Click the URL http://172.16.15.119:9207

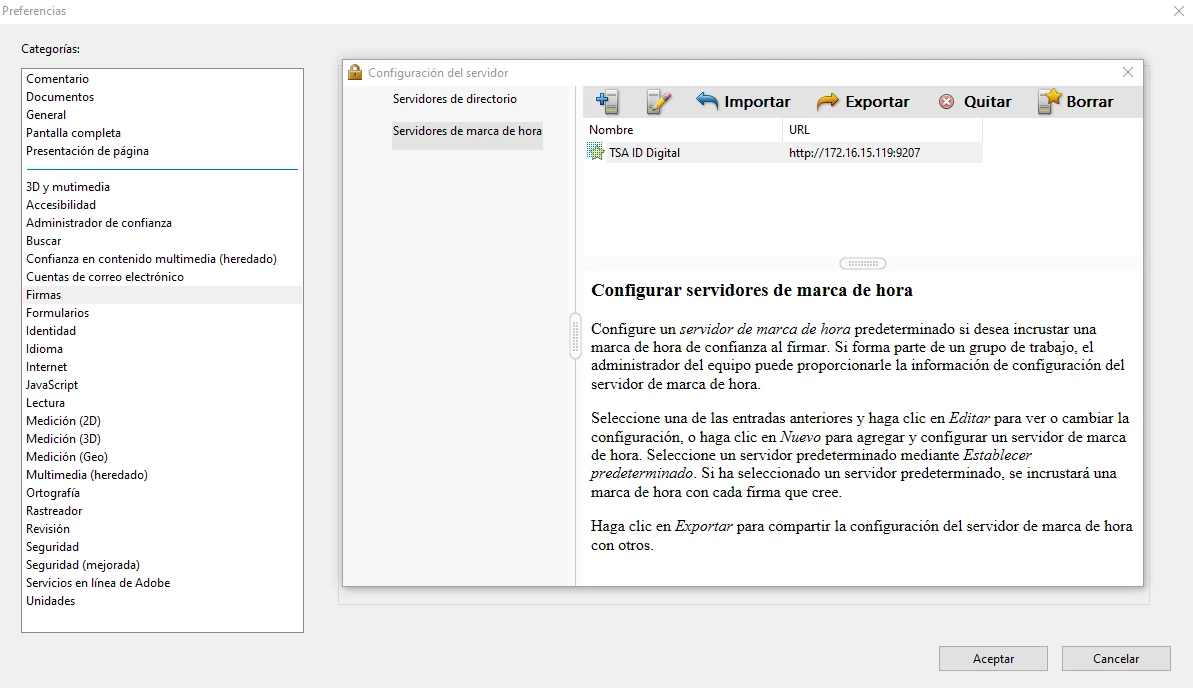point(854,153)
